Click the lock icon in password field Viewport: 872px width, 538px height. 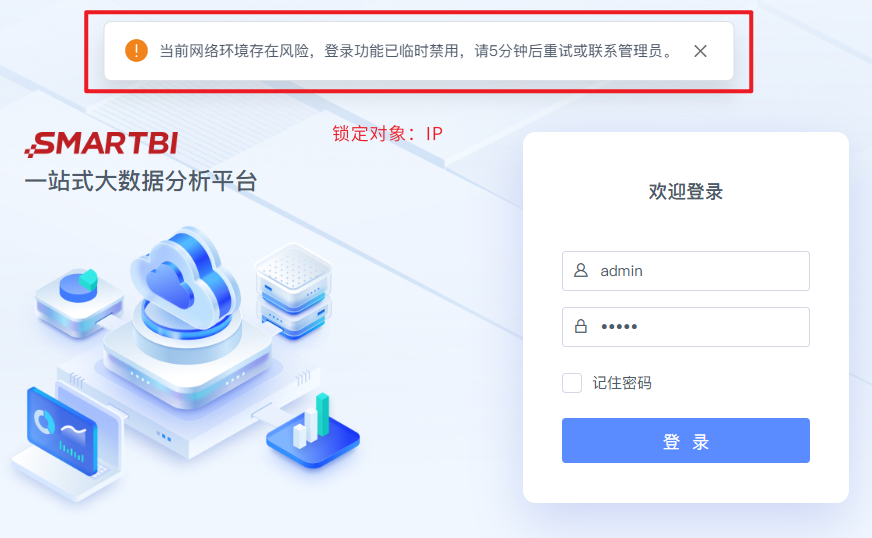tap(581, 326)
